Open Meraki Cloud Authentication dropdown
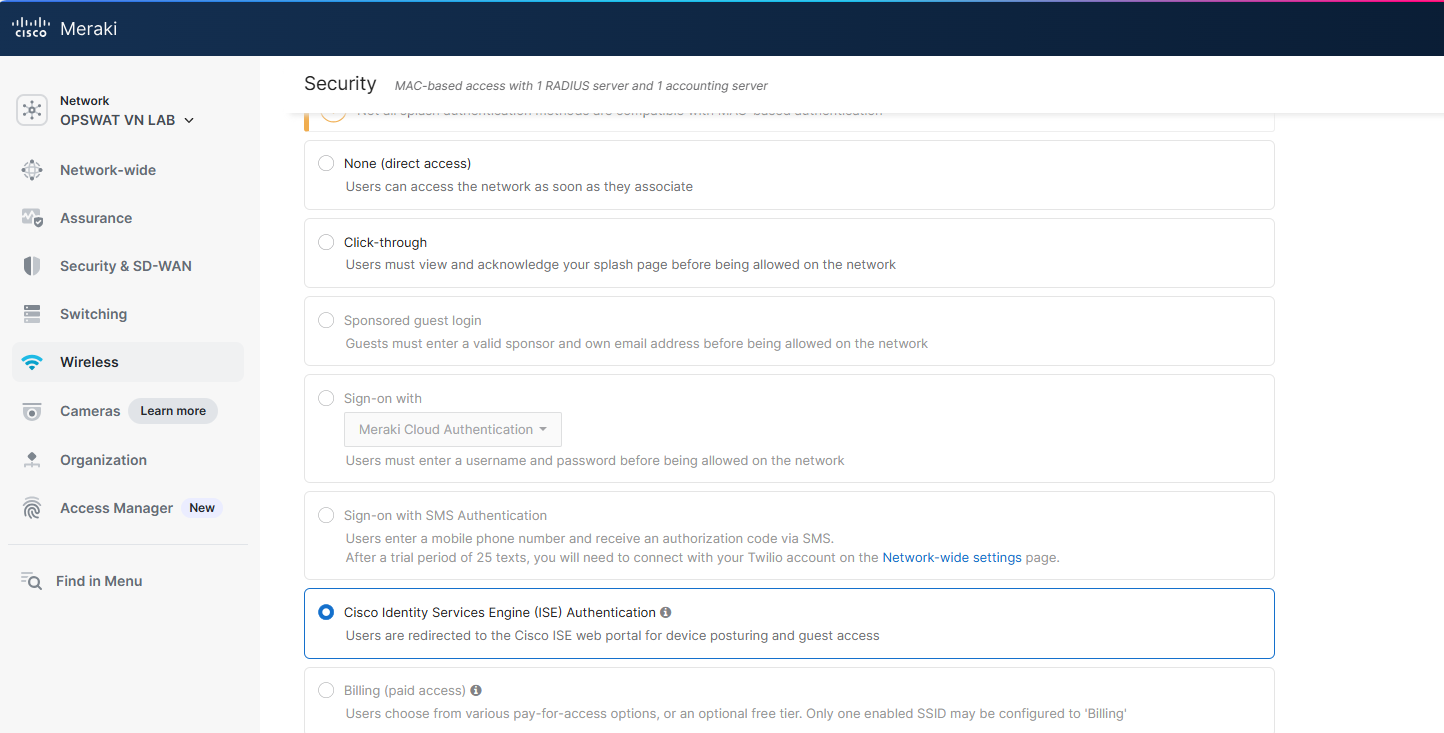Image resolution: width=1444 pixels, height=733 pixels. (453, 429)
